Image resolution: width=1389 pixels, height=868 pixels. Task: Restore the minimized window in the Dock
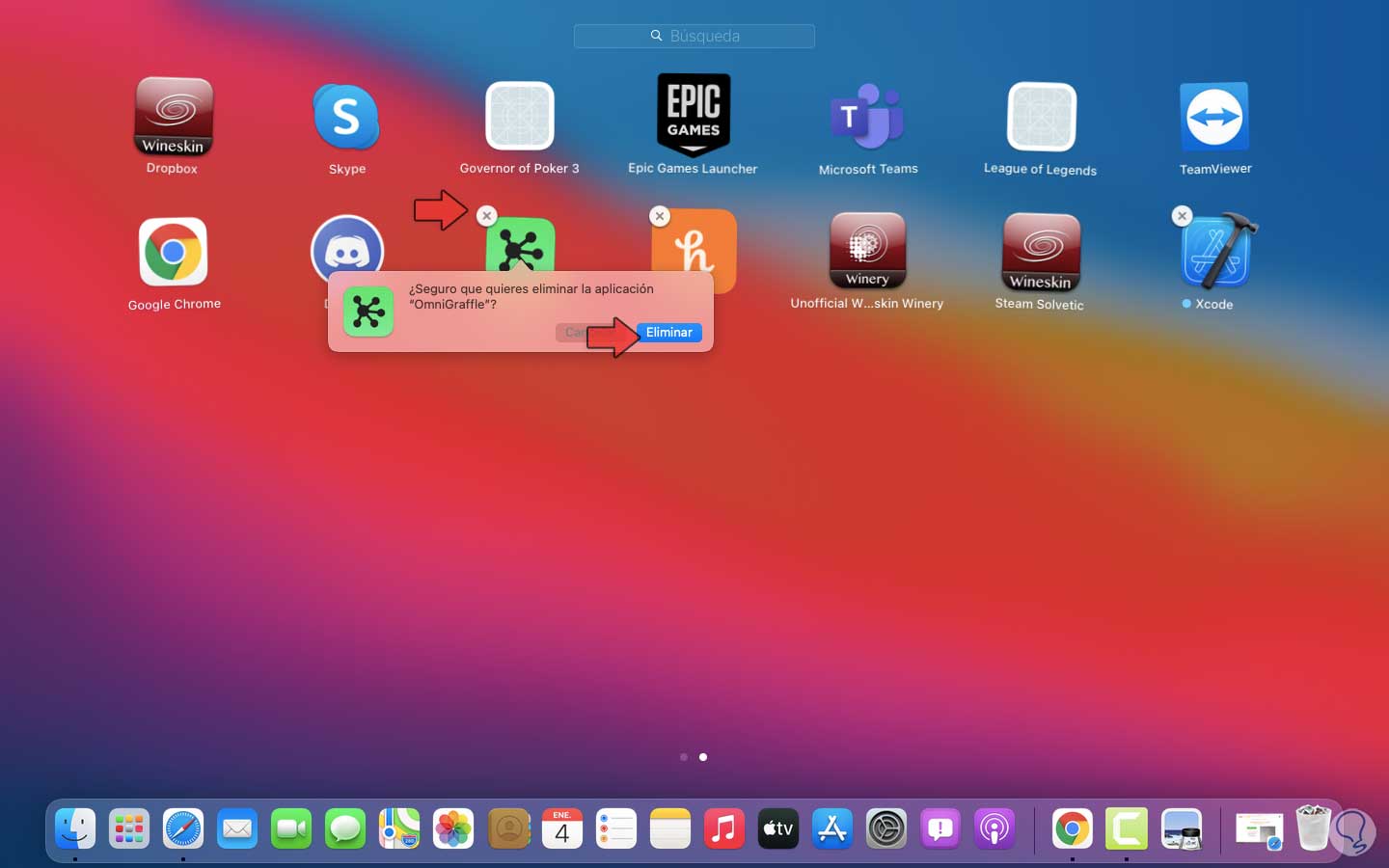(x=1260, y=829)
